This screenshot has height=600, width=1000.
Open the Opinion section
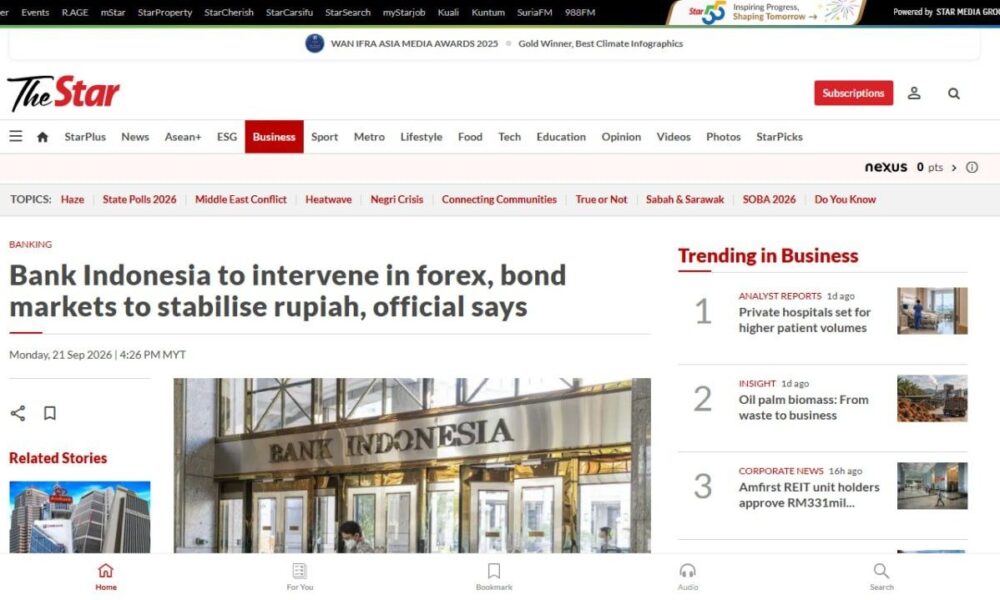coord(621,136)
